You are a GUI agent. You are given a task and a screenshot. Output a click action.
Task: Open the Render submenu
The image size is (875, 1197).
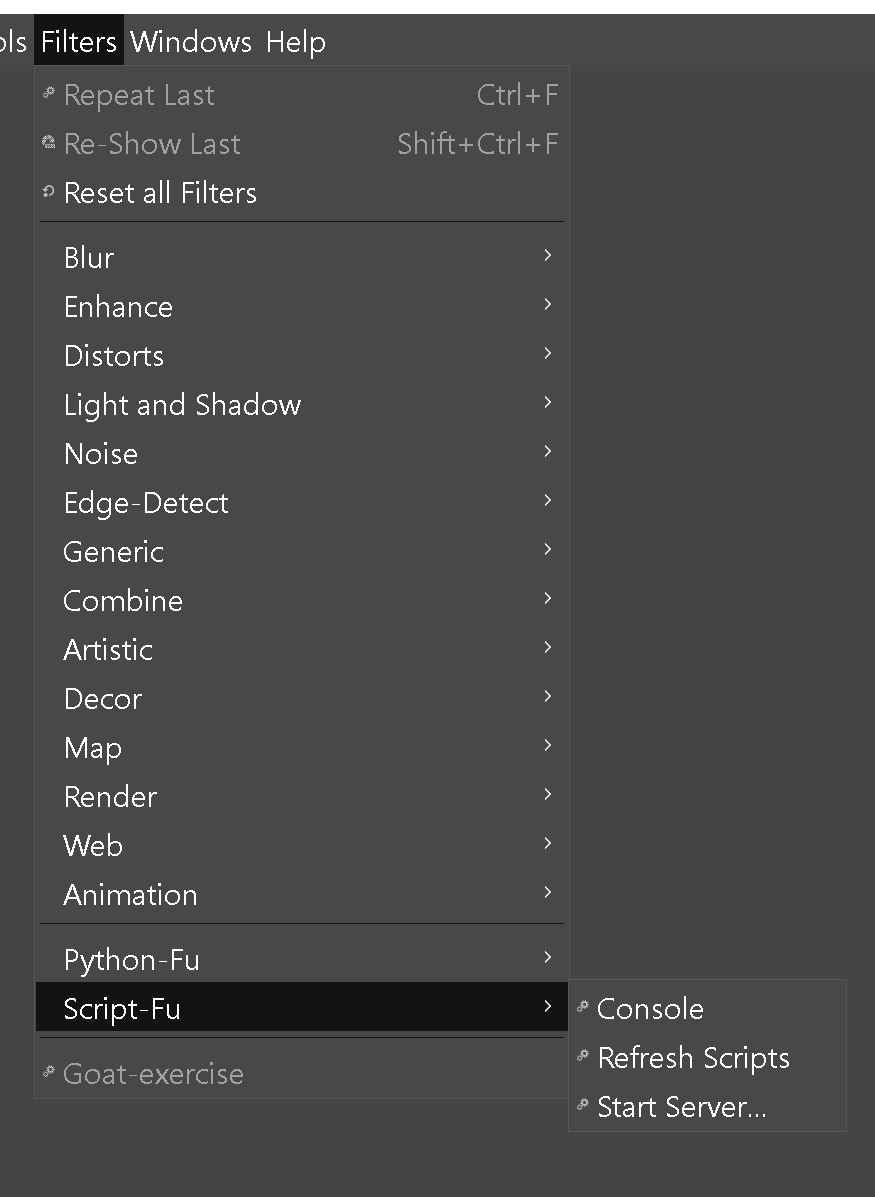(110, 797)
